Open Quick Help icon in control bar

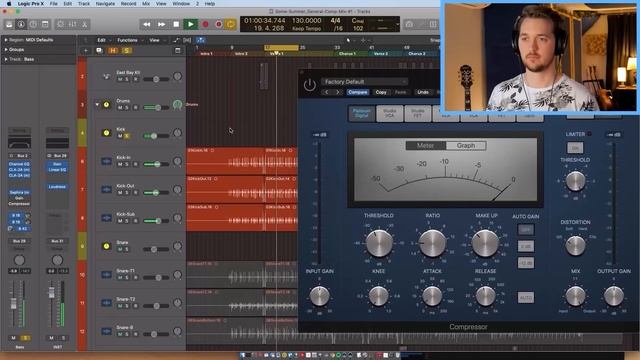coord(33,24)
